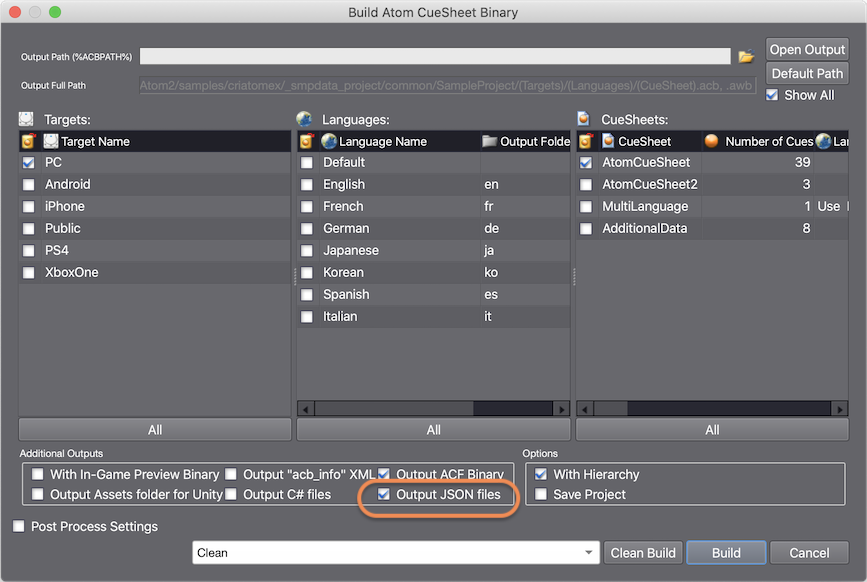Screen dimensions: 867x582
Task: Click the globe icon beside Language Name header
Action: tap(329, 141)
